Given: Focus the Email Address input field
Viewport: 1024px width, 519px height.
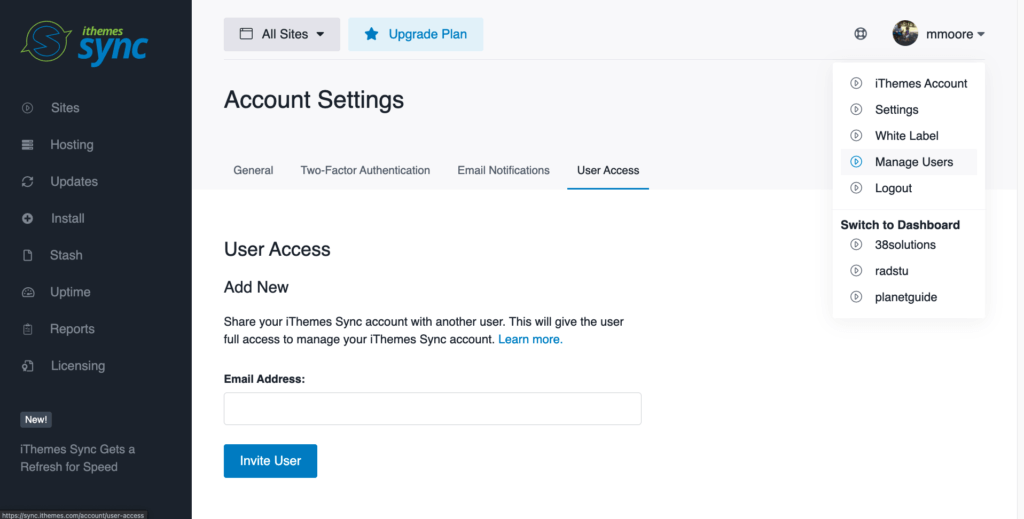Looking at the screenshot, I should tap(432, 408).
